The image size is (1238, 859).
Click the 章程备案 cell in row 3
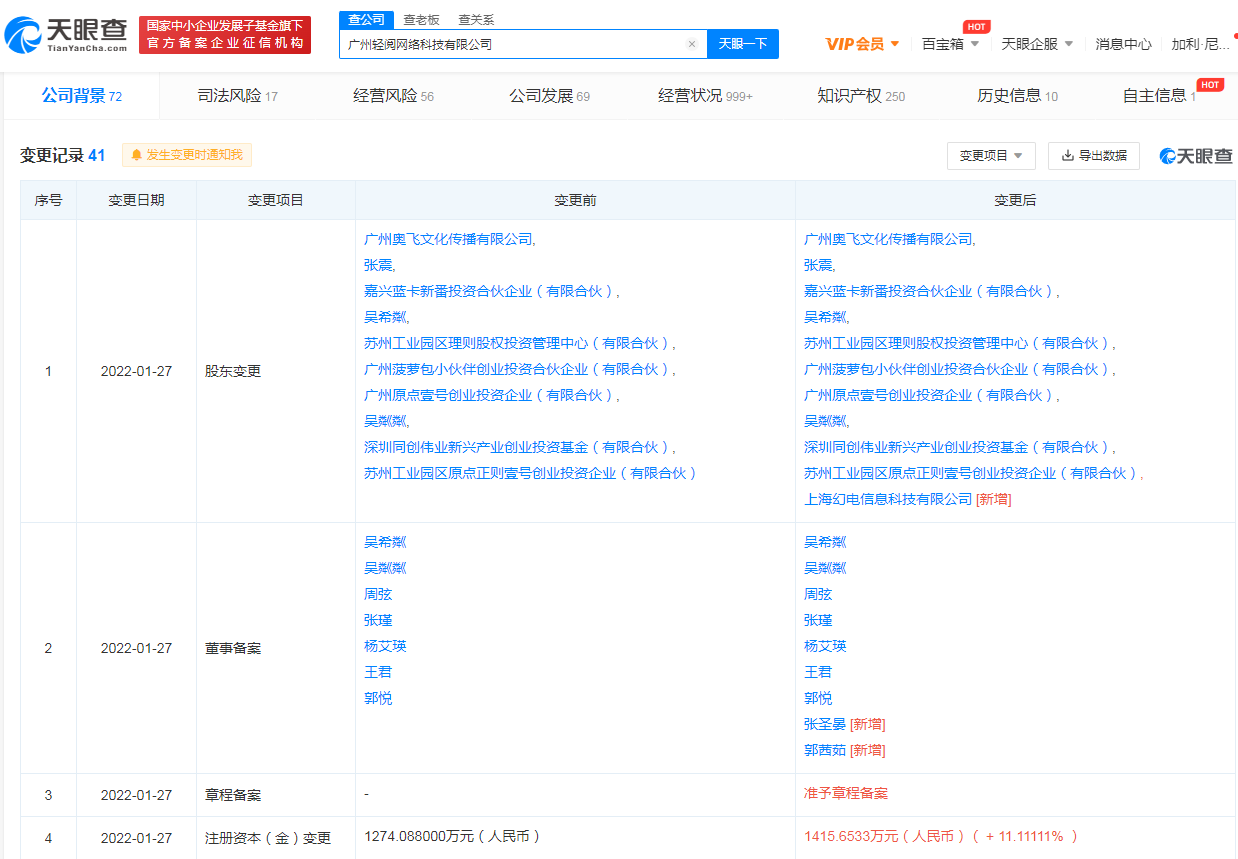[276, 795]
